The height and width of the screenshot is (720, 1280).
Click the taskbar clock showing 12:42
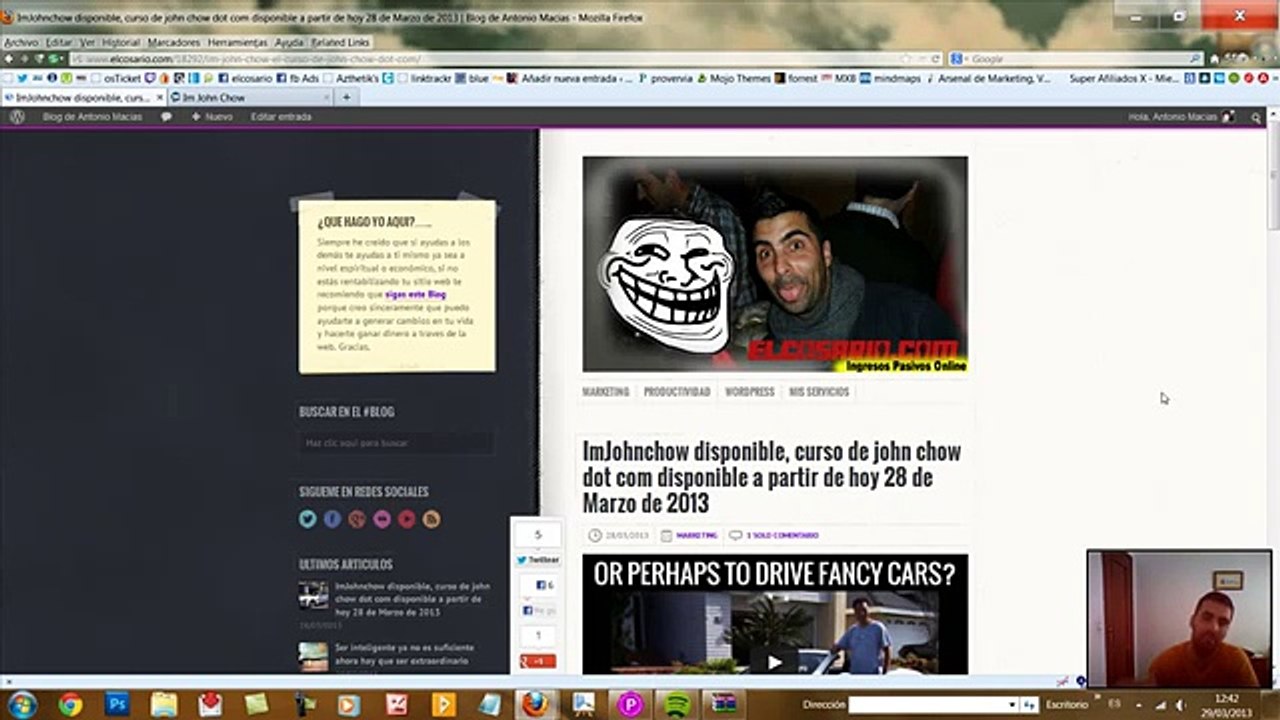tap(1227, 704)
